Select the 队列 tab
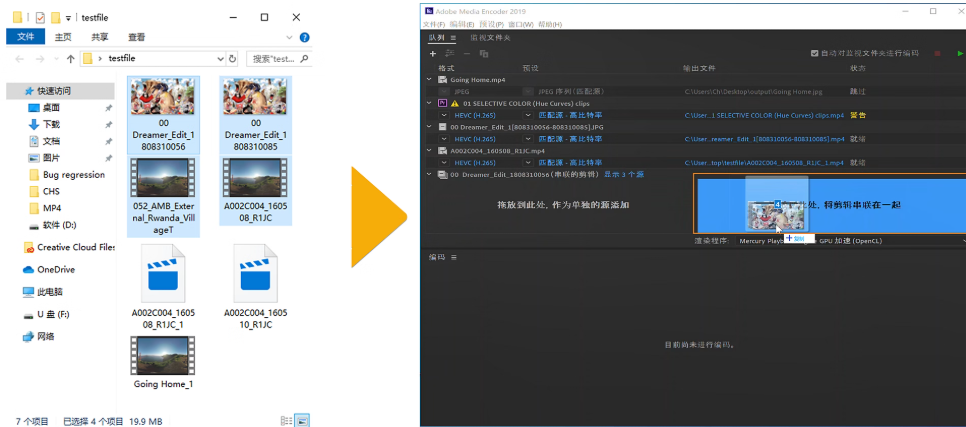Screen dimensions: 966x427 (x=437, y=38)
